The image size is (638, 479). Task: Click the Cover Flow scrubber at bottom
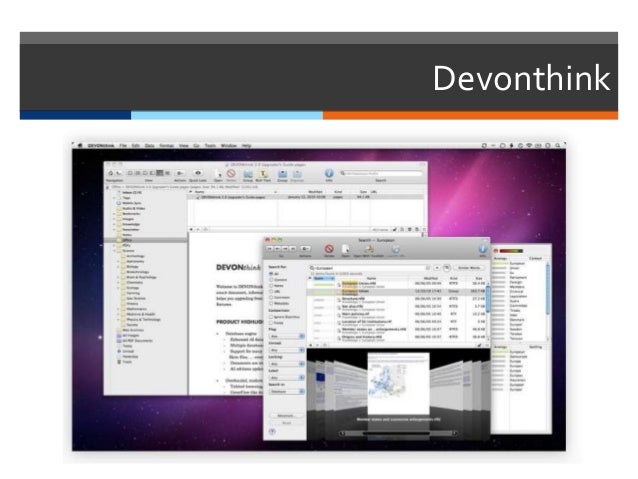tap(398, 433)
